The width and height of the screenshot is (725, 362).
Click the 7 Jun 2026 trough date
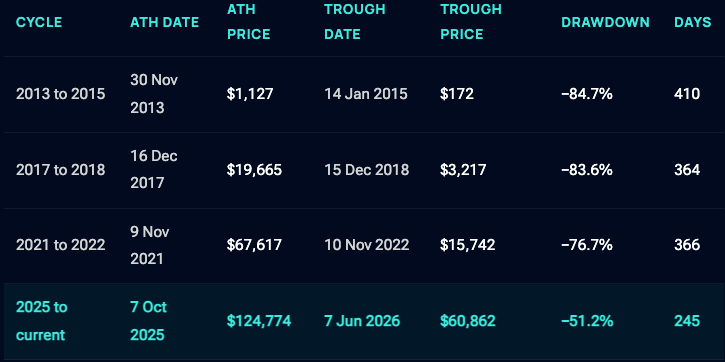(x=362, y=321)
